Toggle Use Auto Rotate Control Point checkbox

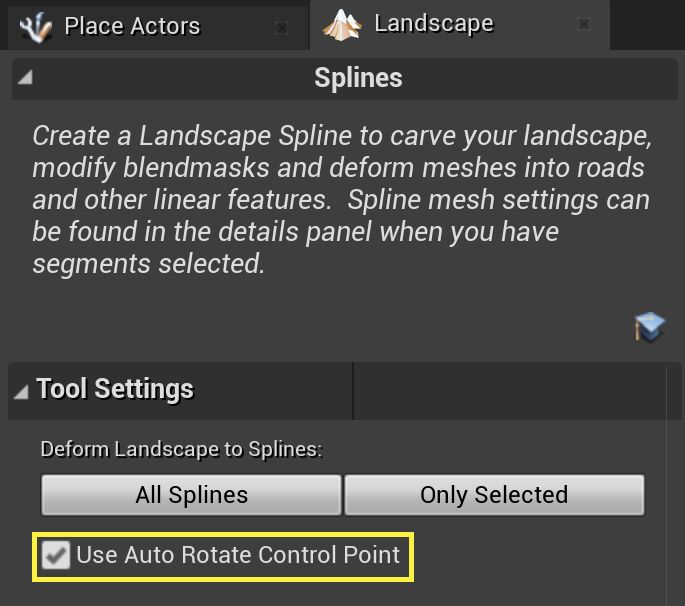pos(55,555)
